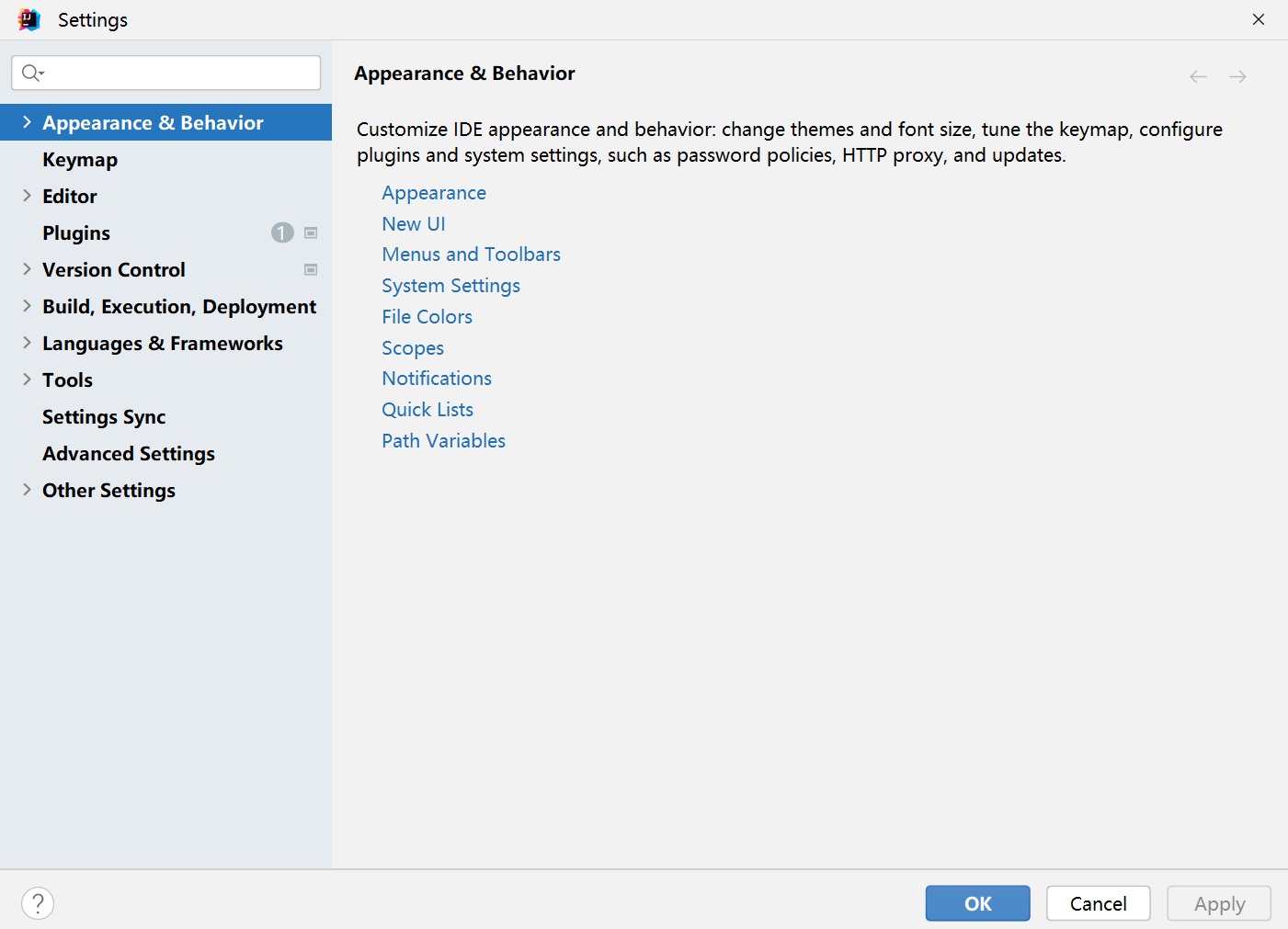This screenshot has width=1288, height=929.
Task: Follow the System Settings link
Action: click(x=450, y=286)
